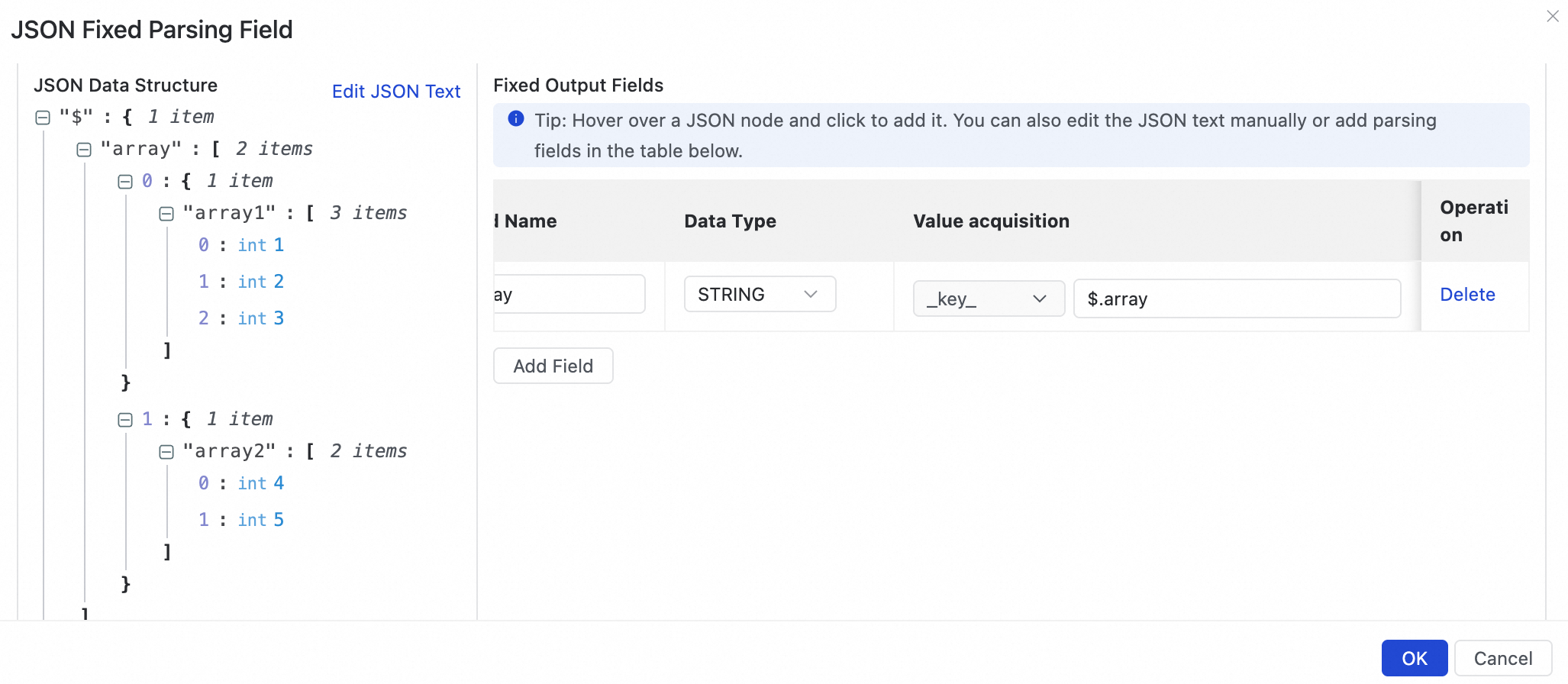1568x684 pixels.
Task: Click the $.array path input field
Action: coord(1237,298)
